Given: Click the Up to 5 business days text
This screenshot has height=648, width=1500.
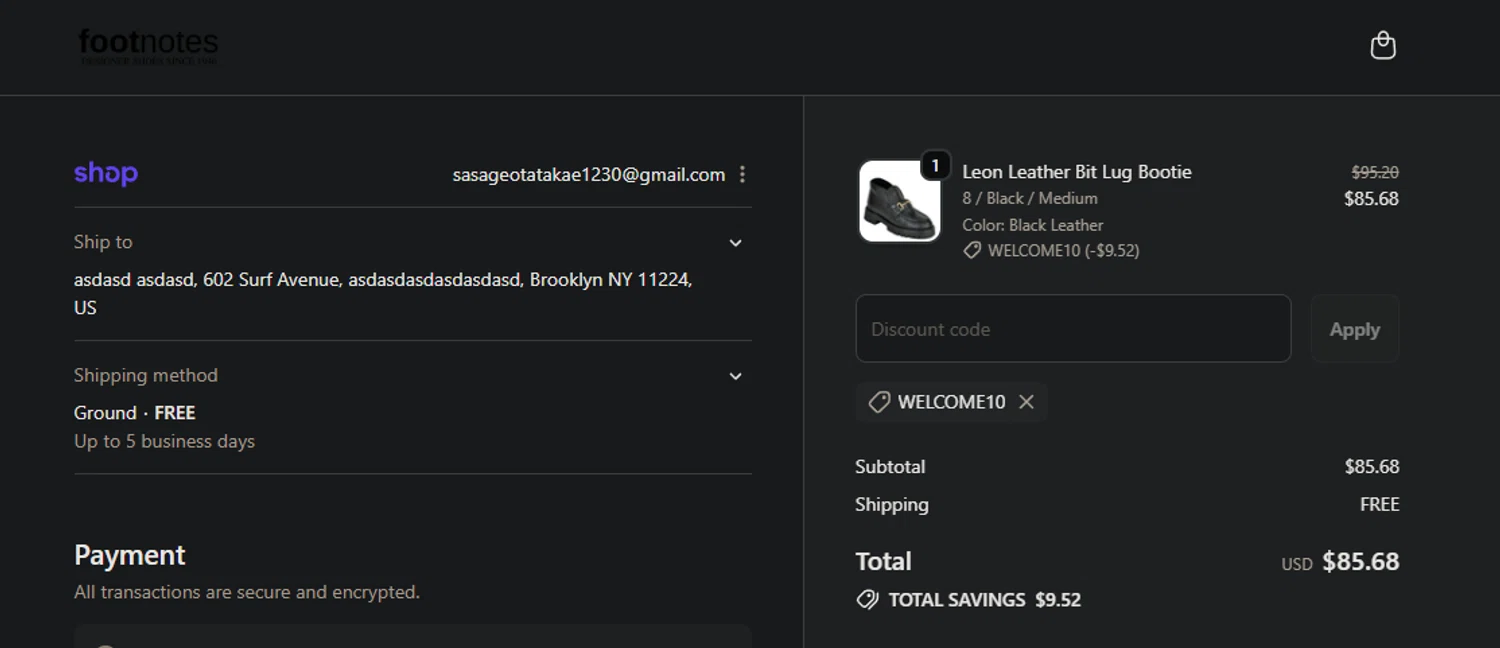Looking at the screenshot, I should (x=164, y=441).
